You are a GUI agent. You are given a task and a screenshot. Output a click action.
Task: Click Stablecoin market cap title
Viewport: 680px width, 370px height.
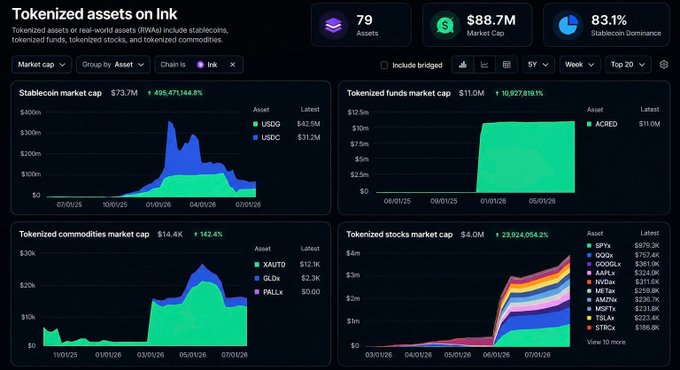60,93
